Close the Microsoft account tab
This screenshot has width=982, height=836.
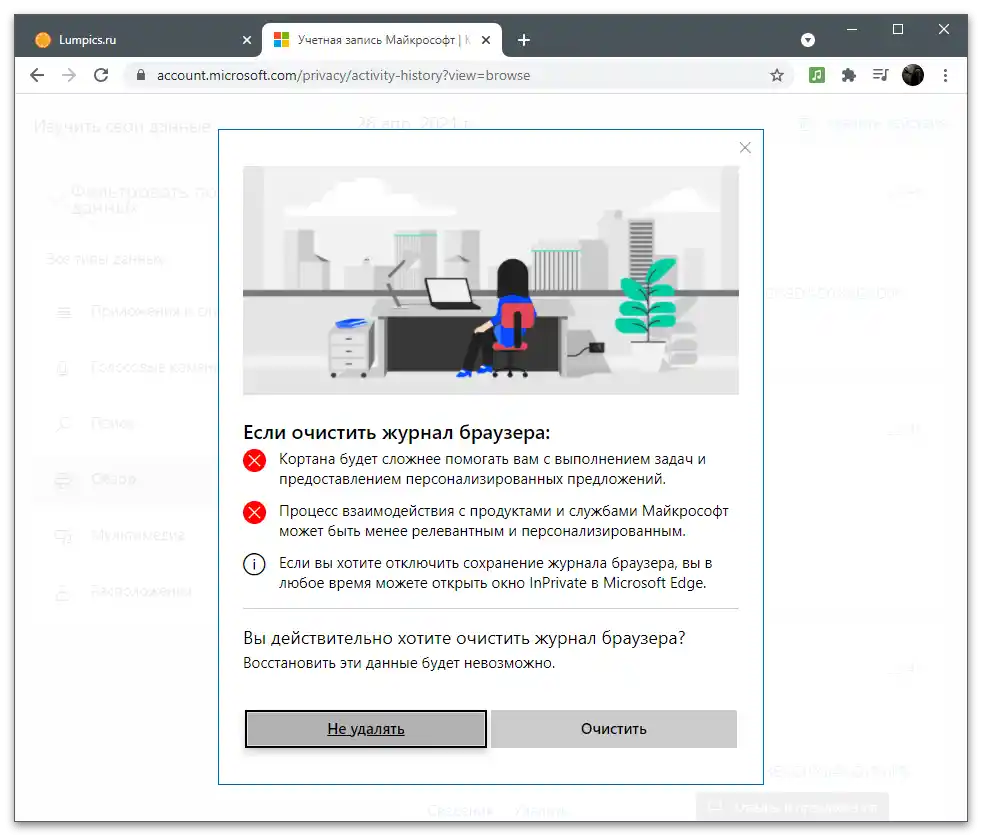pos(486,40)
